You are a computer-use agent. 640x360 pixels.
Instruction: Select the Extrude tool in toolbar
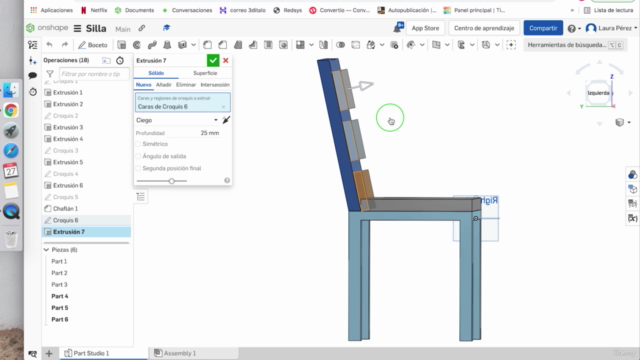(122, 45)
